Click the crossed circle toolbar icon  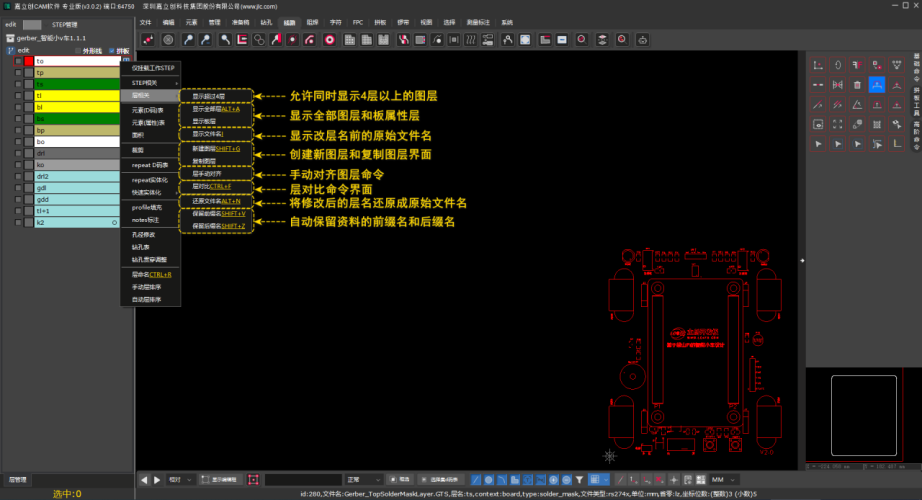click(x=168, y=40)
